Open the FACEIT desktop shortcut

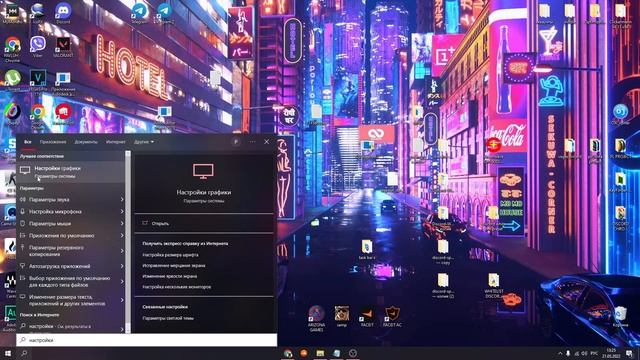click(367, 317)
